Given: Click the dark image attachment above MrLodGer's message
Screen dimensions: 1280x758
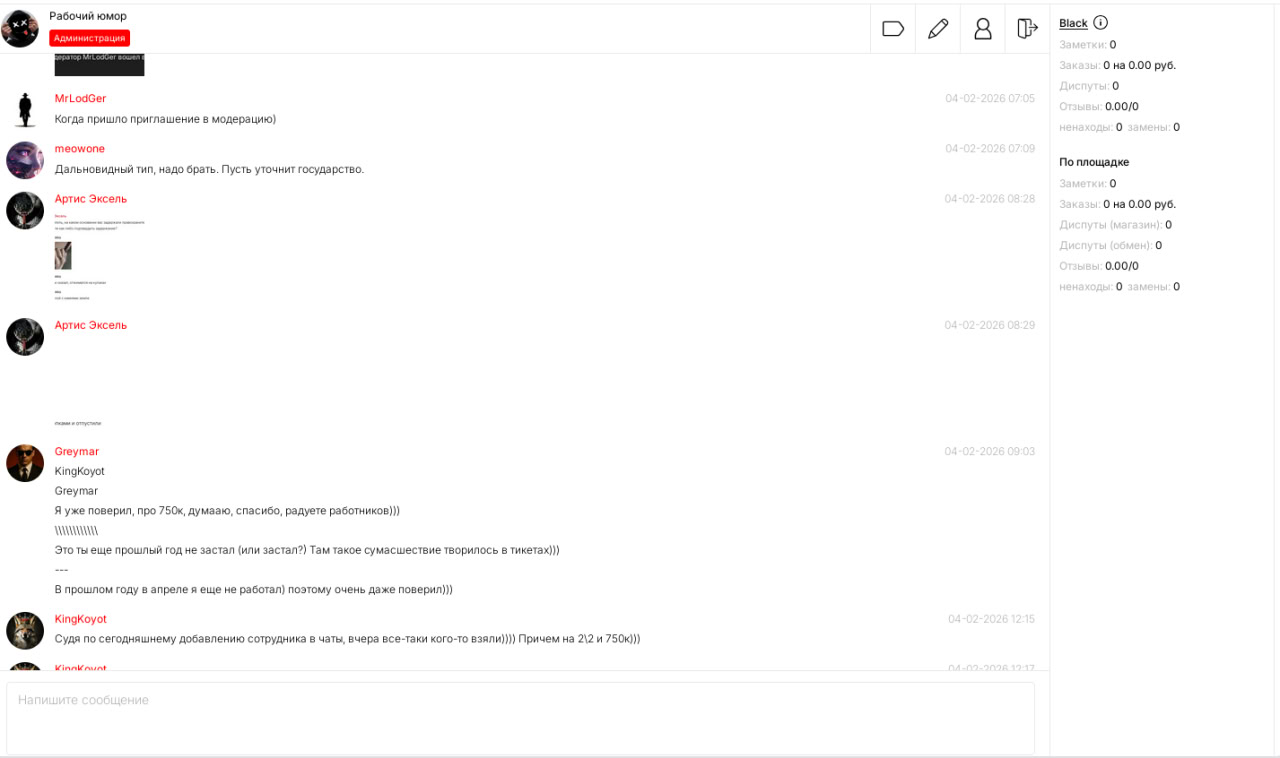Looking at the screenshot, I should (x=99, y=65).
